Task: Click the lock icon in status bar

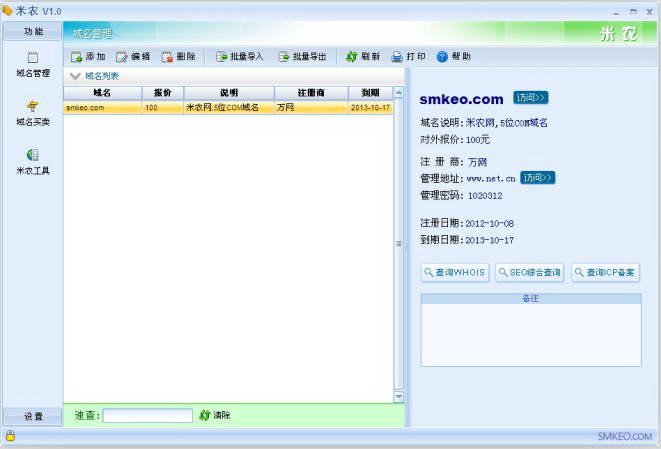Action: (10, 436)
